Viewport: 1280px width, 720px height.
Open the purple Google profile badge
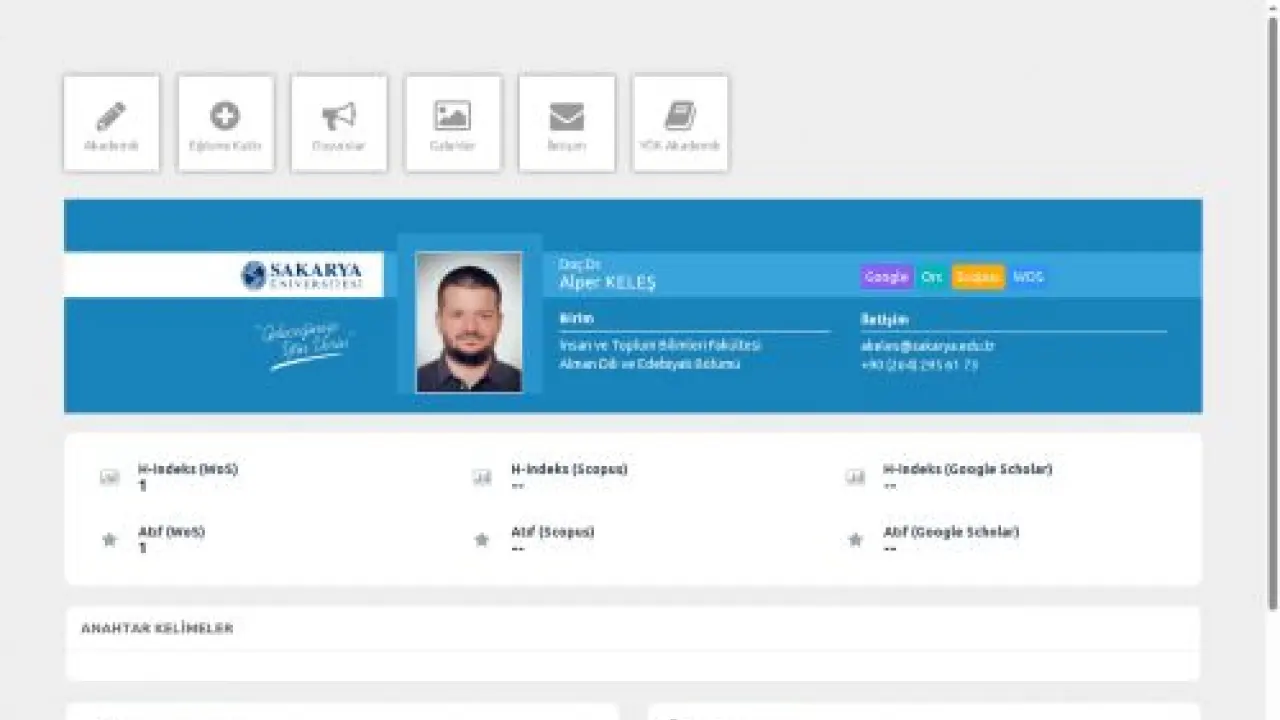(886, 277)
